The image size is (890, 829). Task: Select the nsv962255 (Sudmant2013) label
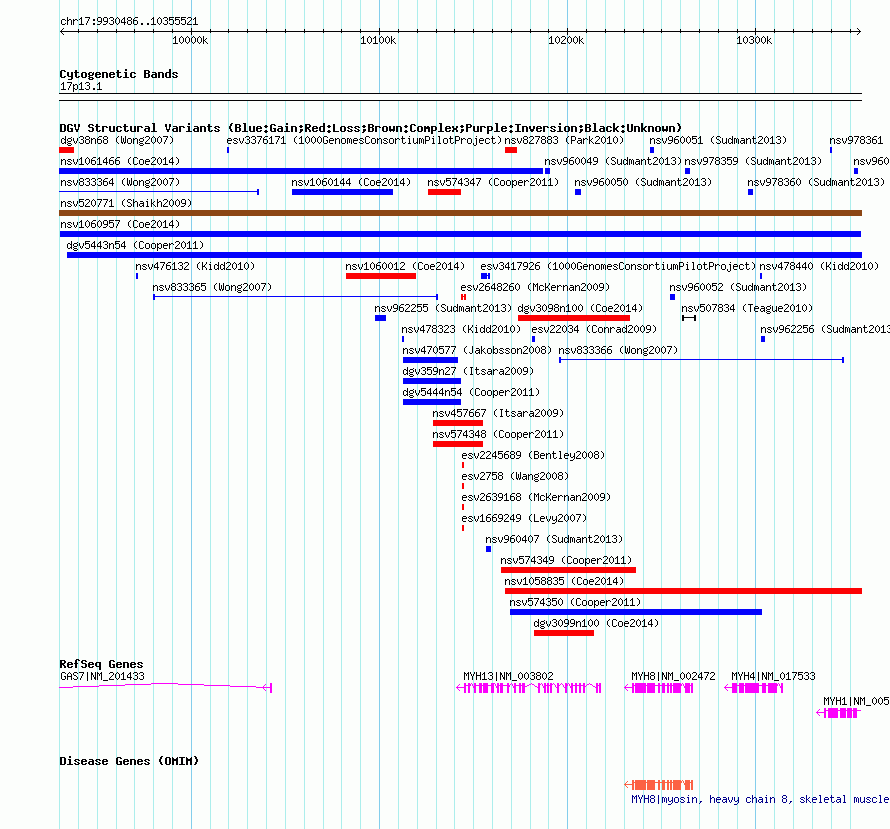pos(443,308)
